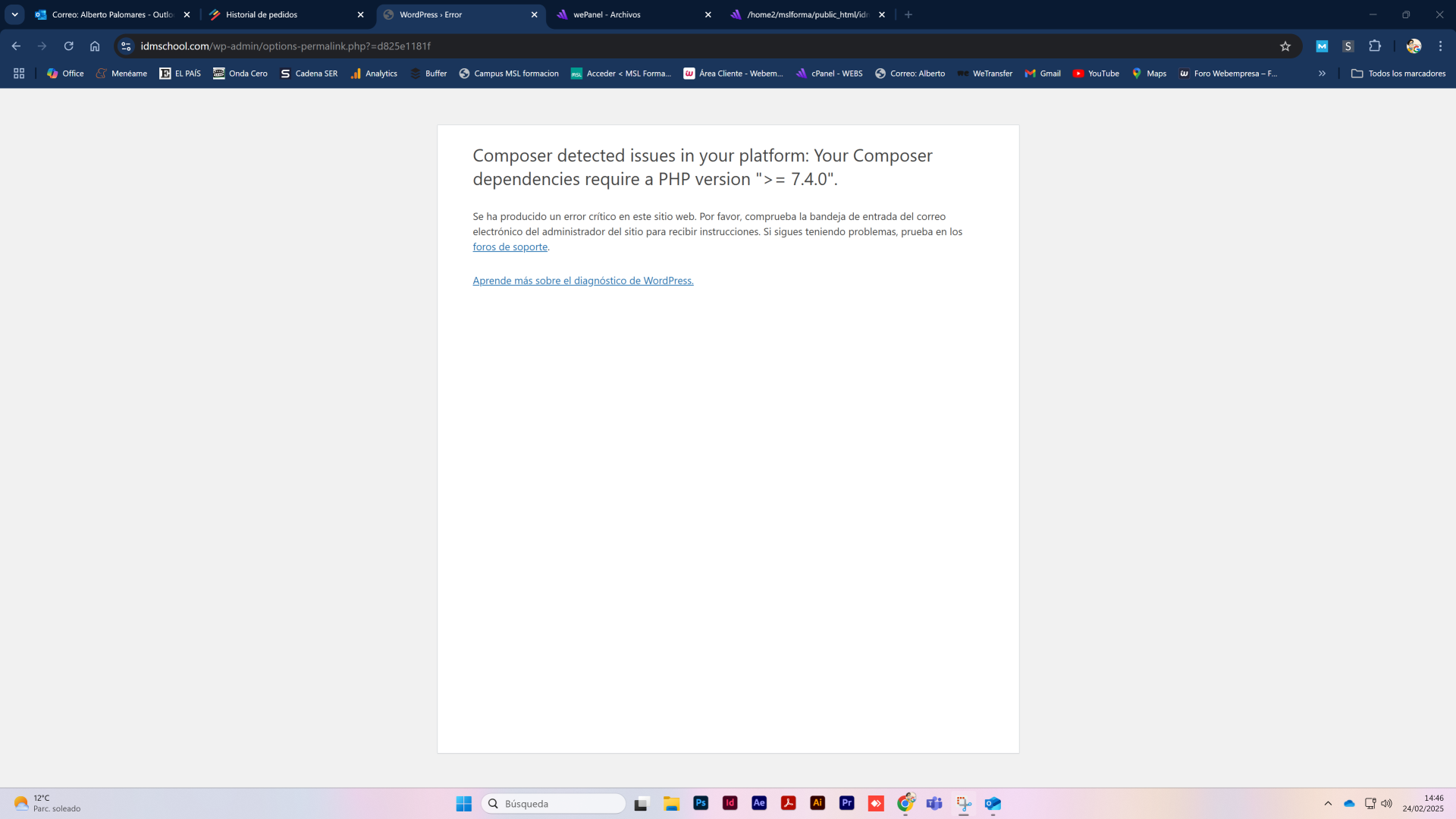Open the tab search dropdown arrow
The image size is (1456, 819).
[x=14, y=14]
